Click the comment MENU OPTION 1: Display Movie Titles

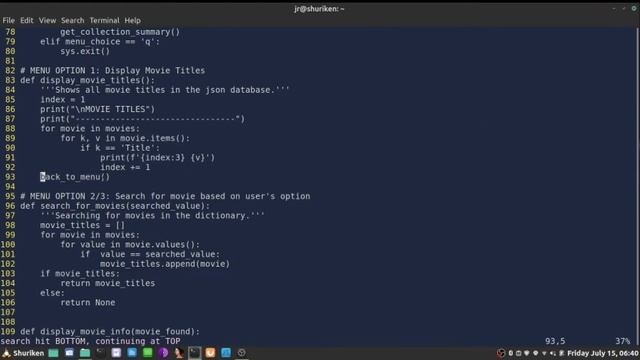coord(113,71)
